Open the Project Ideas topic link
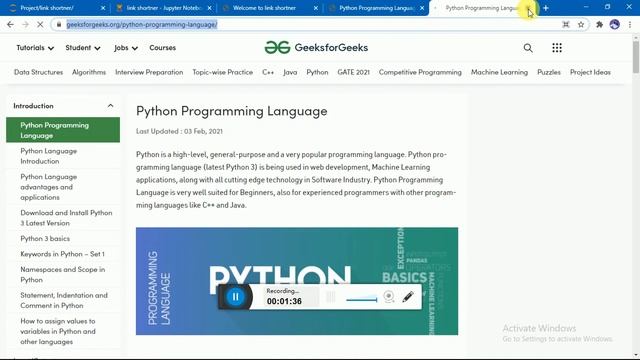 (x=590, y=72)
